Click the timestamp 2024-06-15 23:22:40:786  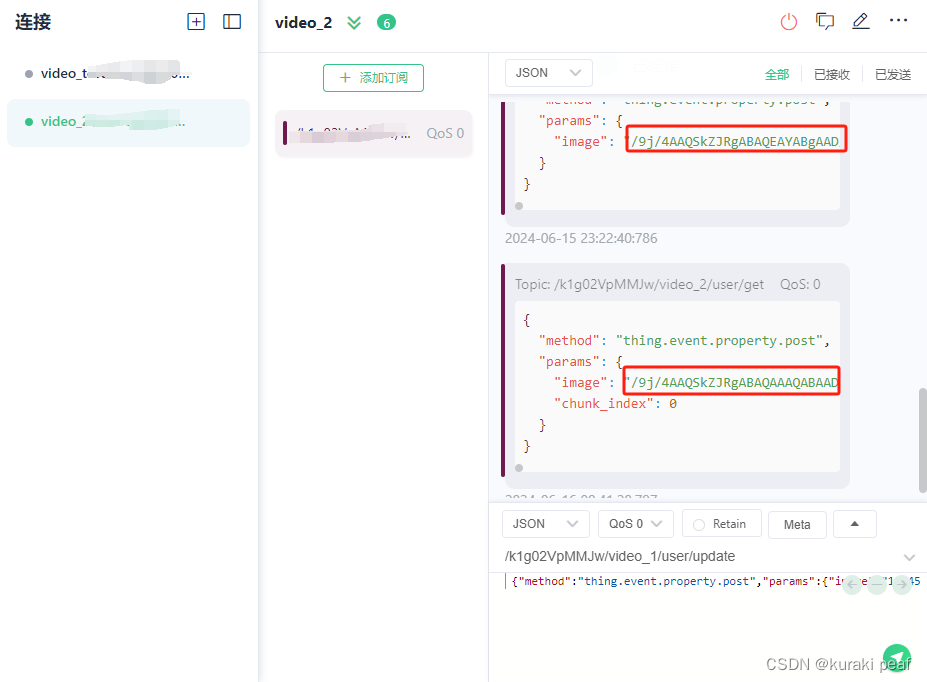pyautogui.click(x=581, y=238)
